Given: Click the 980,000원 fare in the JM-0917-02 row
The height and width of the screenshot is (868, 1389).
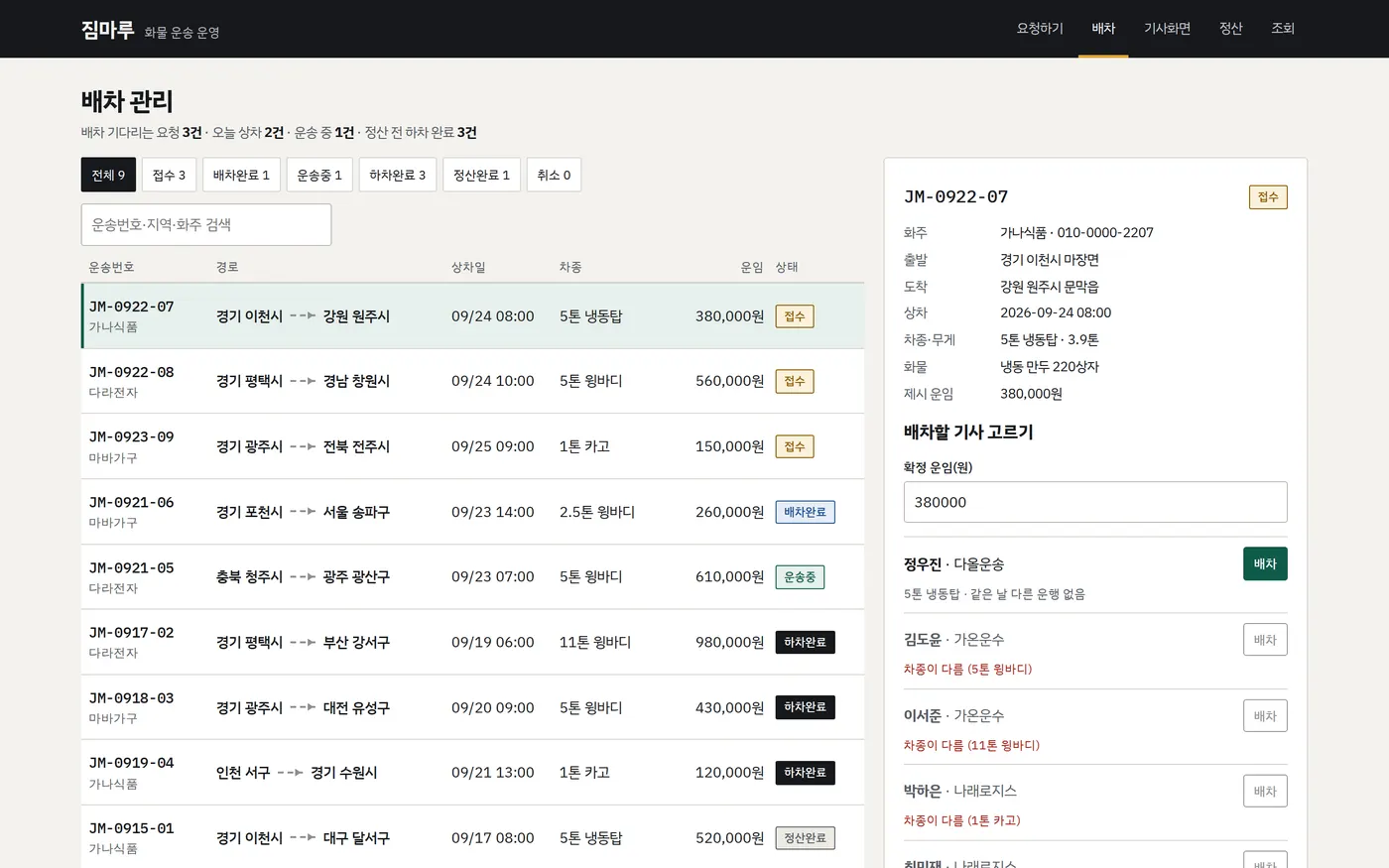Looking at the screenshot, I should [729, 642].
